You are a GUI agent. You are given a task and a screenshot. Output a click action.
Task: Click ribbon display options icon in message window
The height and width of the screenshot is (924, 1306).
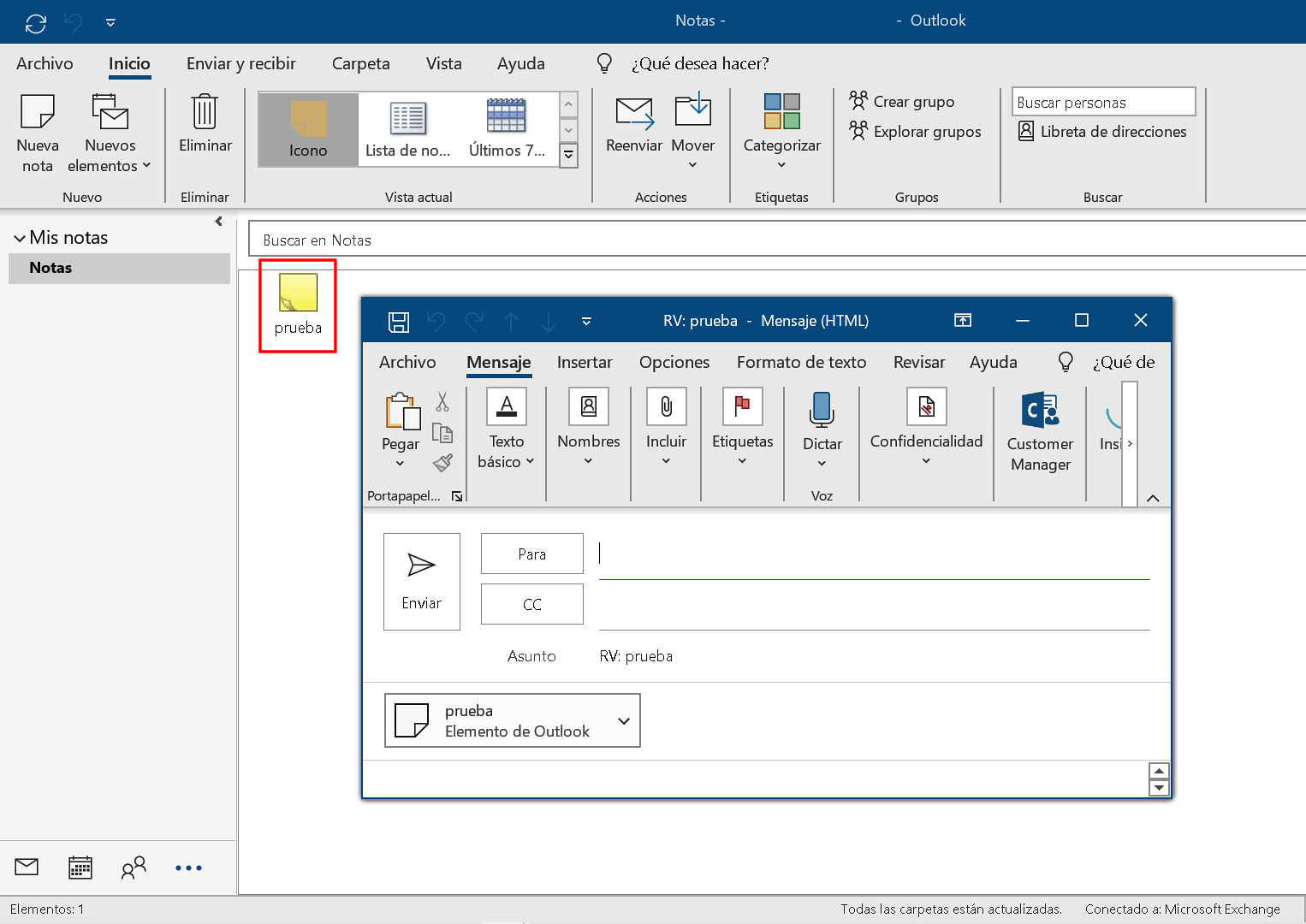(x=963, y=320)
